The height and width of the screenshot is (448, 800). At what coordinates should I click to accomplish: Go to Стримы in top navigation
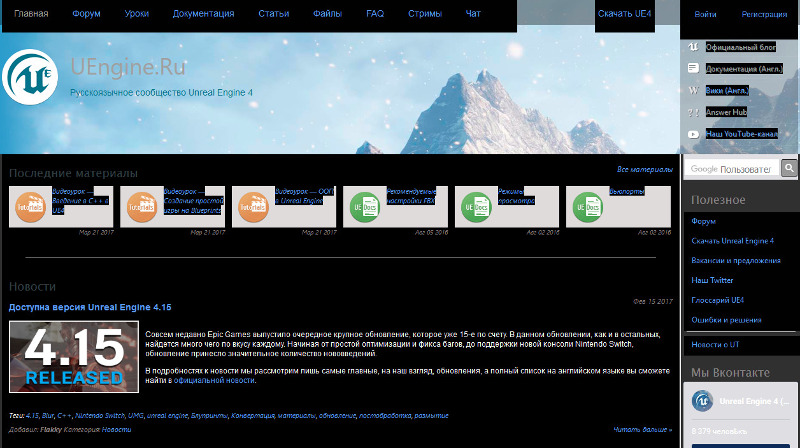425,14
